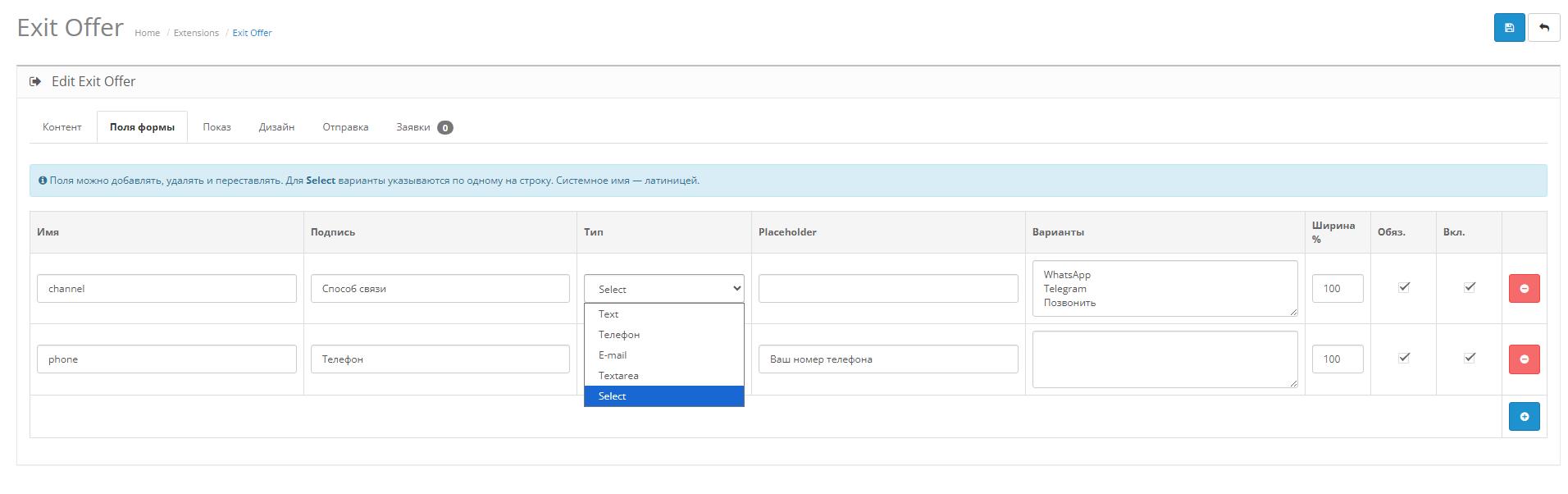This screenshot has width=1568, height=494.
Task: Focus the phone name input
Action: pyautogui.click(x=166, y=359)
